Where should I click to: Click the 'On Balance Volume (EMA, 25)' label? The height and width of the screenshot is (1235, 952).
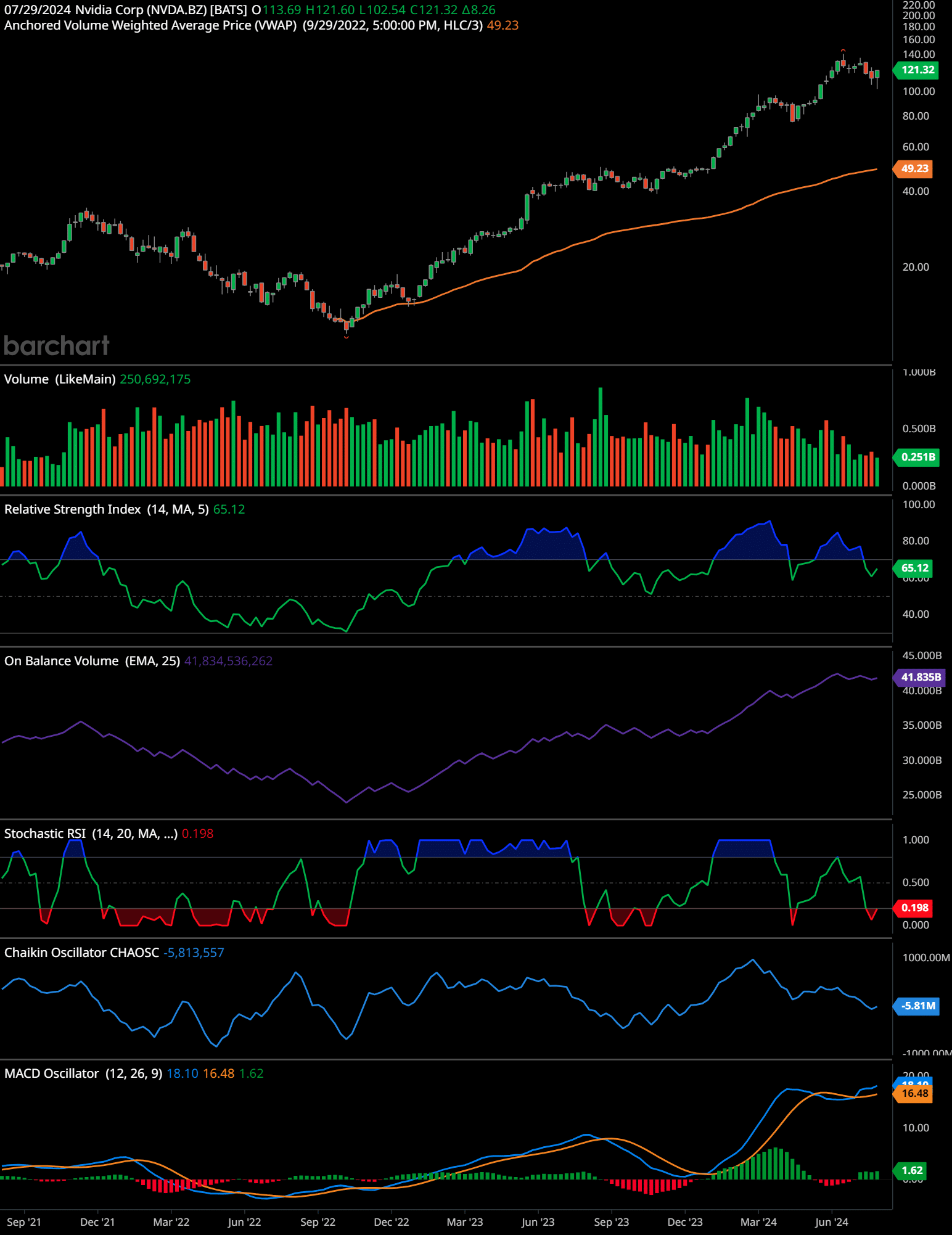click(x=92, y=661)
